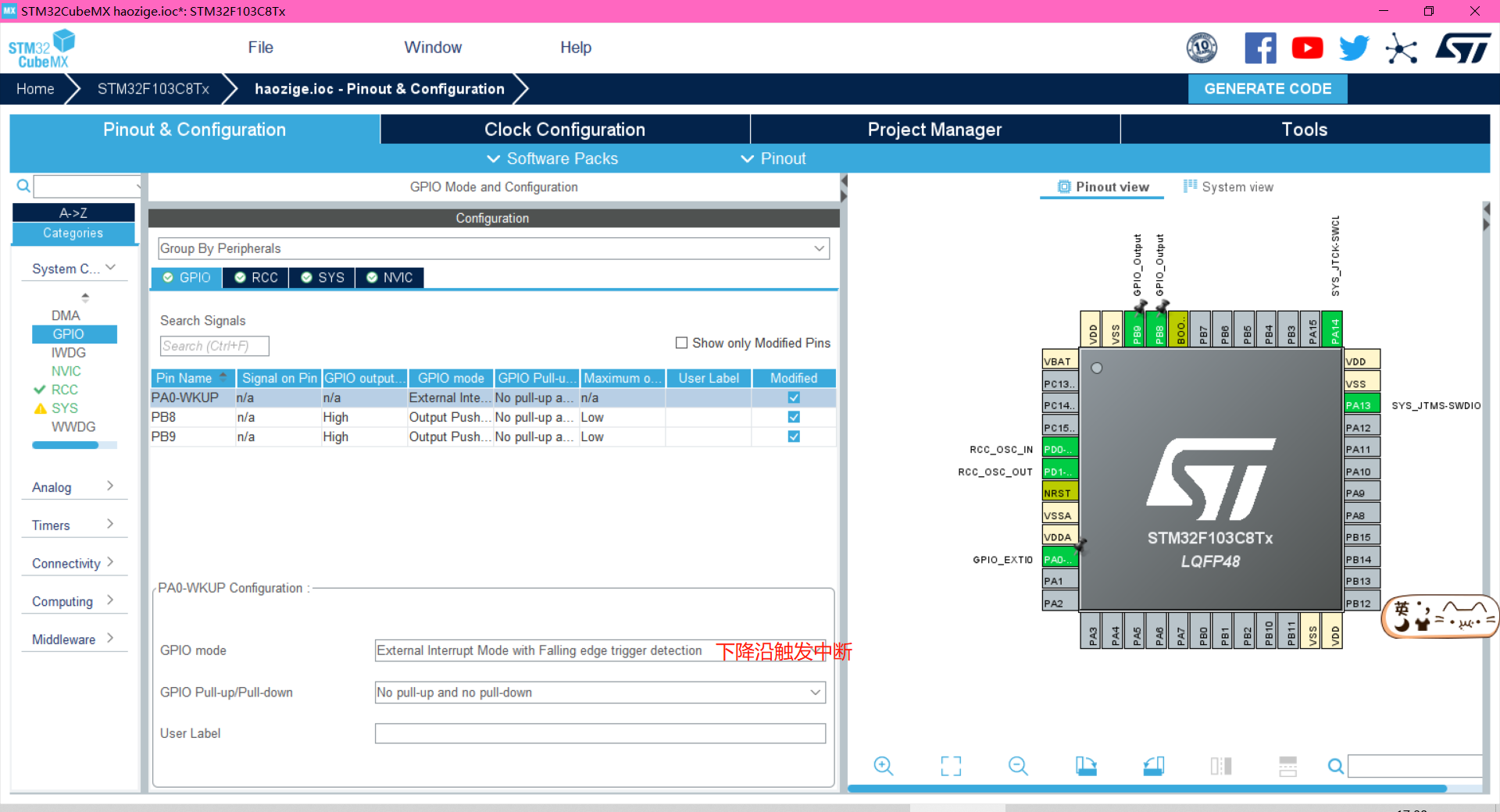
Task: Click the ST logo icon
Action: click(1462, 48)
